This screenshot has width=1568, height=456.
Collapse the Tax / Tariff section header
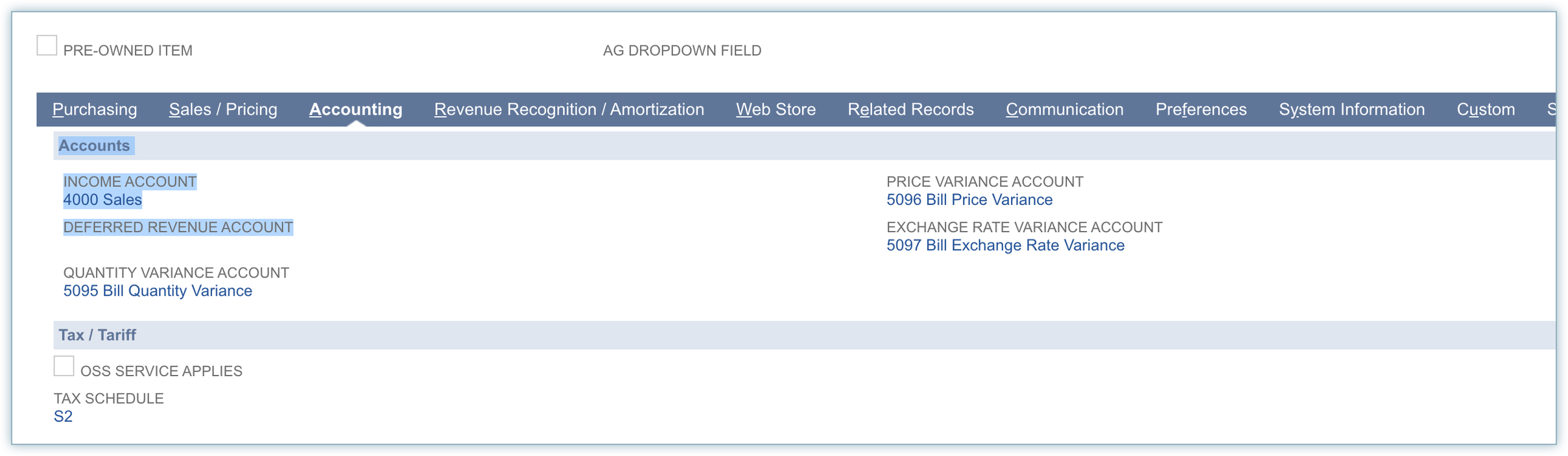coord(97,335)
